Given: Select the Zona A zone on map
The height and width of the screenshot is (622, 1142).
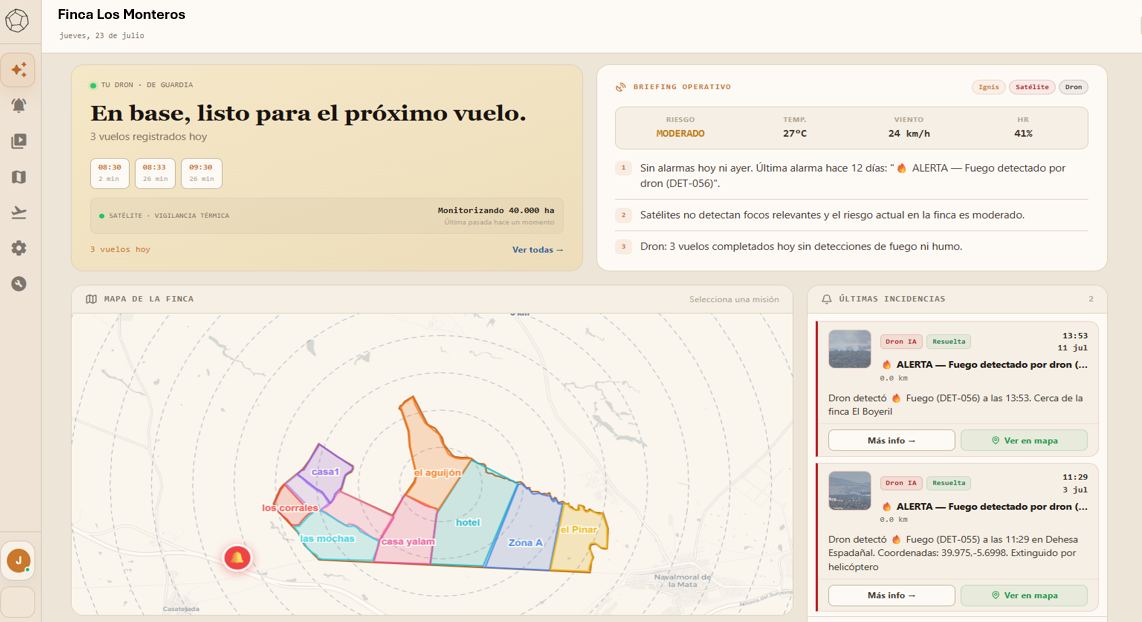Looking at the screenshot, I should [x=525, y=543].
